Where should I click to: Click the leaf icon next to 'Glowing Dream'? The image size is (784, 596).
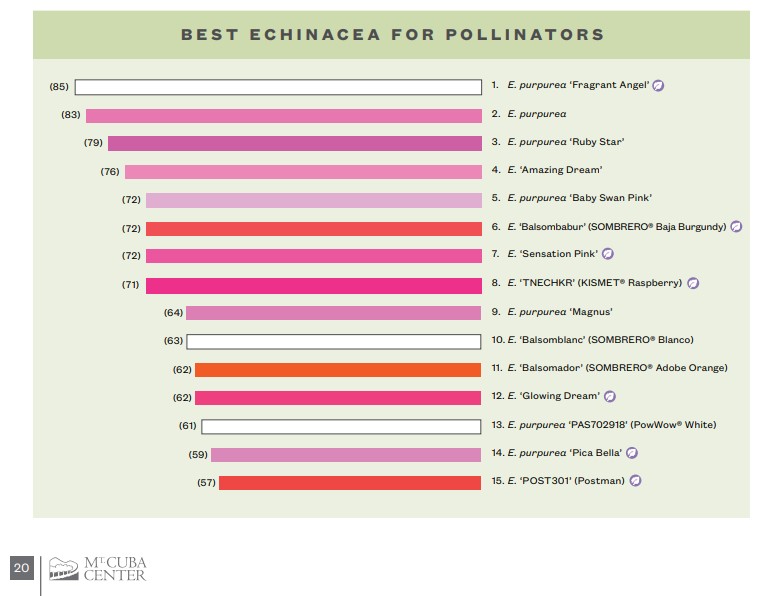pyautogui.click(x=610, y=396)
